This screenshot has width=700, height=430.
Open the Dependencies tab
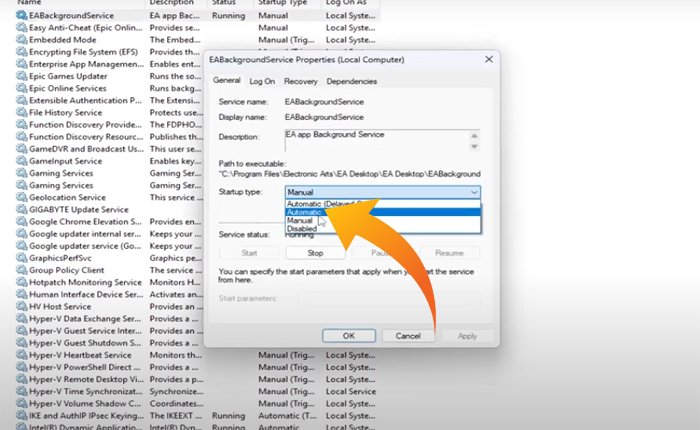[352, 81]
